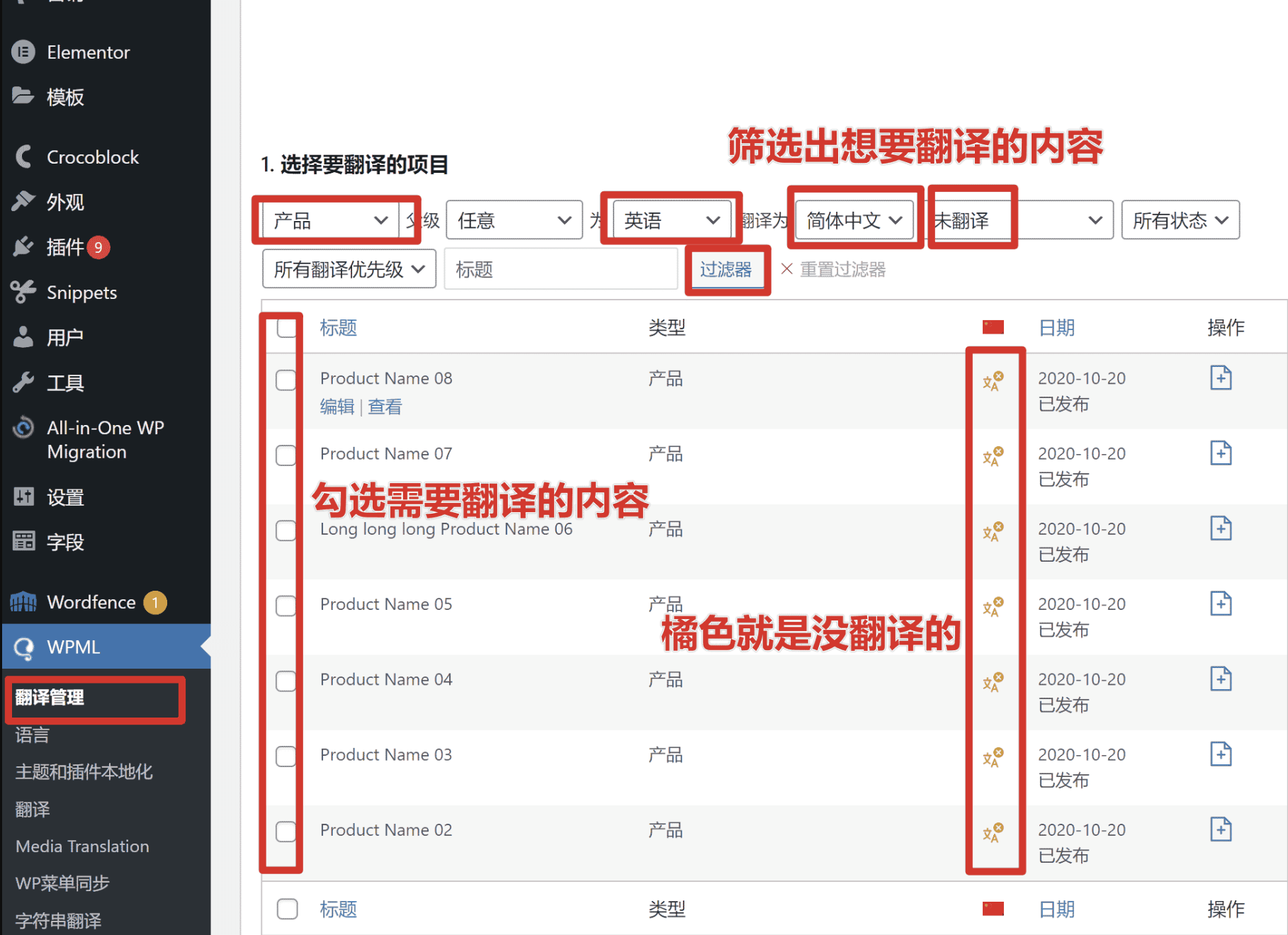Click the 插件 plugins icon in sidebar

click(x=23, y=246)
